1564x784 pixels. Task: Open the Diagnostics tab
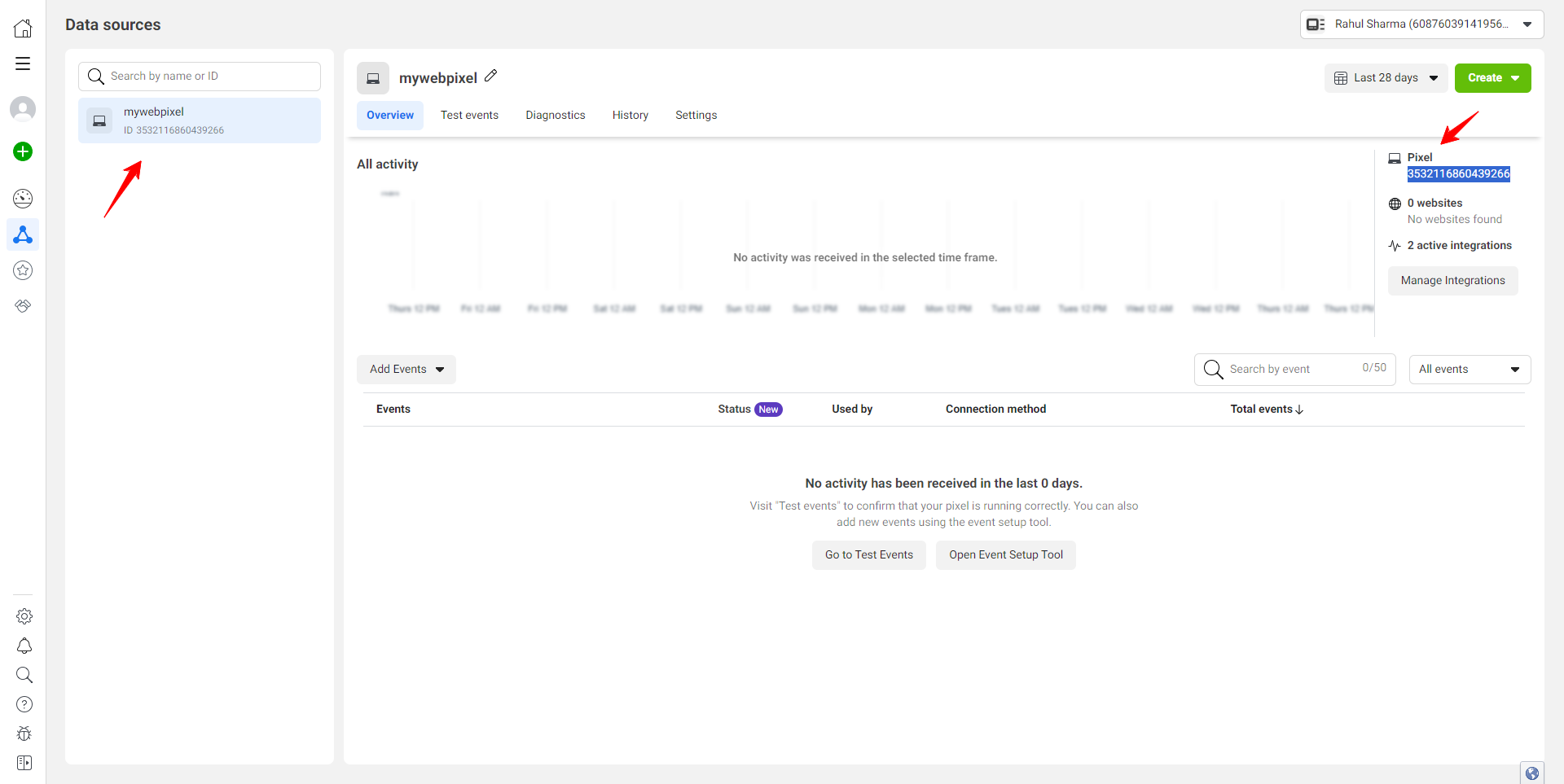click(556, 116)
